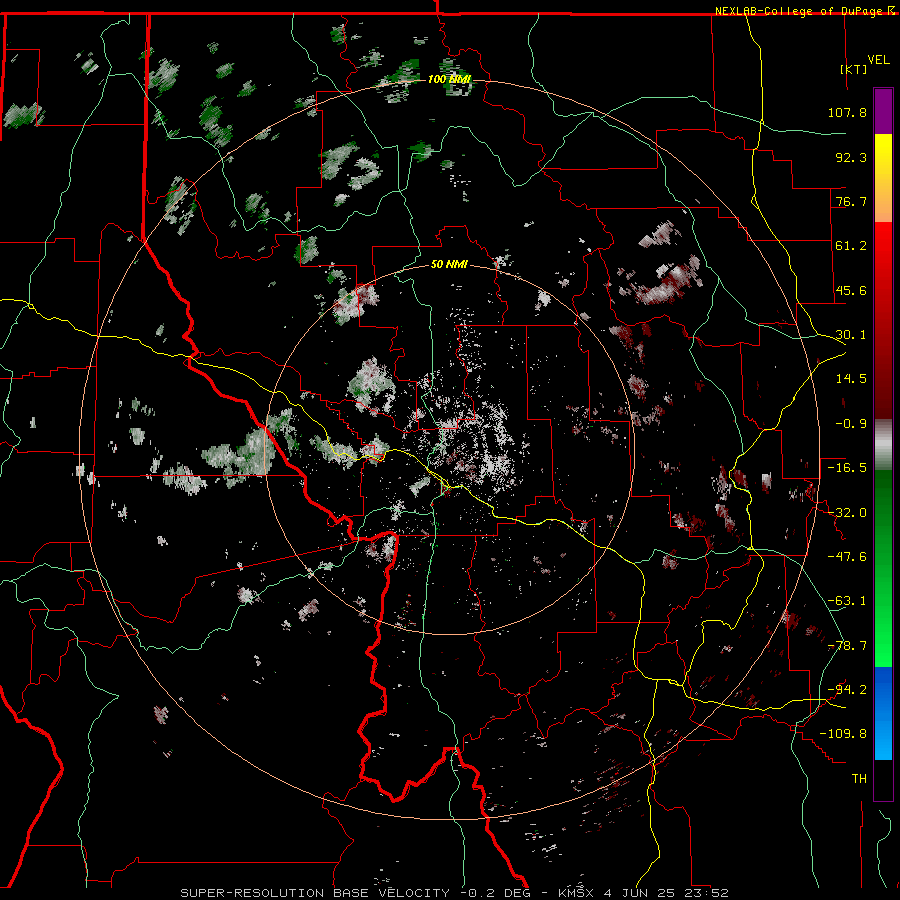Image resolution: width=900 pixels, height=900 pixels.
Task: Select the -94.2 scale value
Action: click(847, 690)
